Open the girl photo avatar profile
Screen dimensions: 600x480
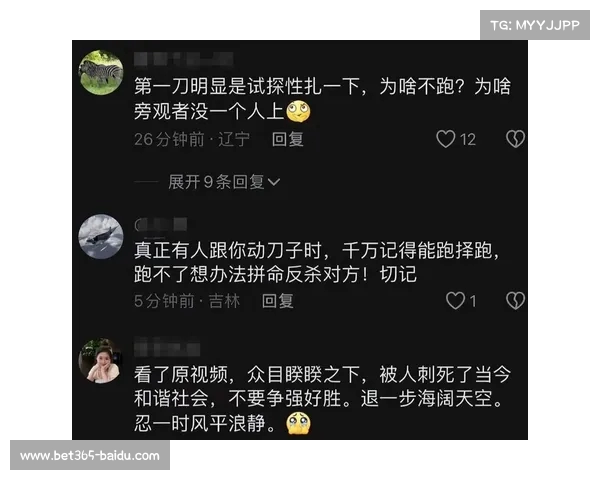coord(101,361)
